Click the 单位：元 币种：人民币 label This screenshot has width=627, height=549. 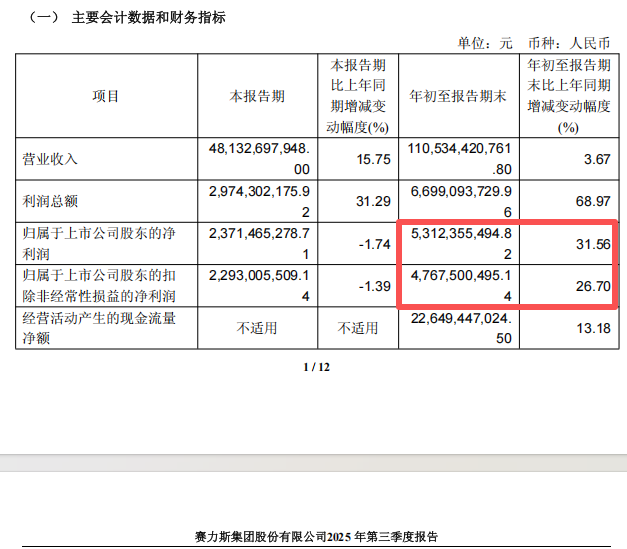point(540,43)
